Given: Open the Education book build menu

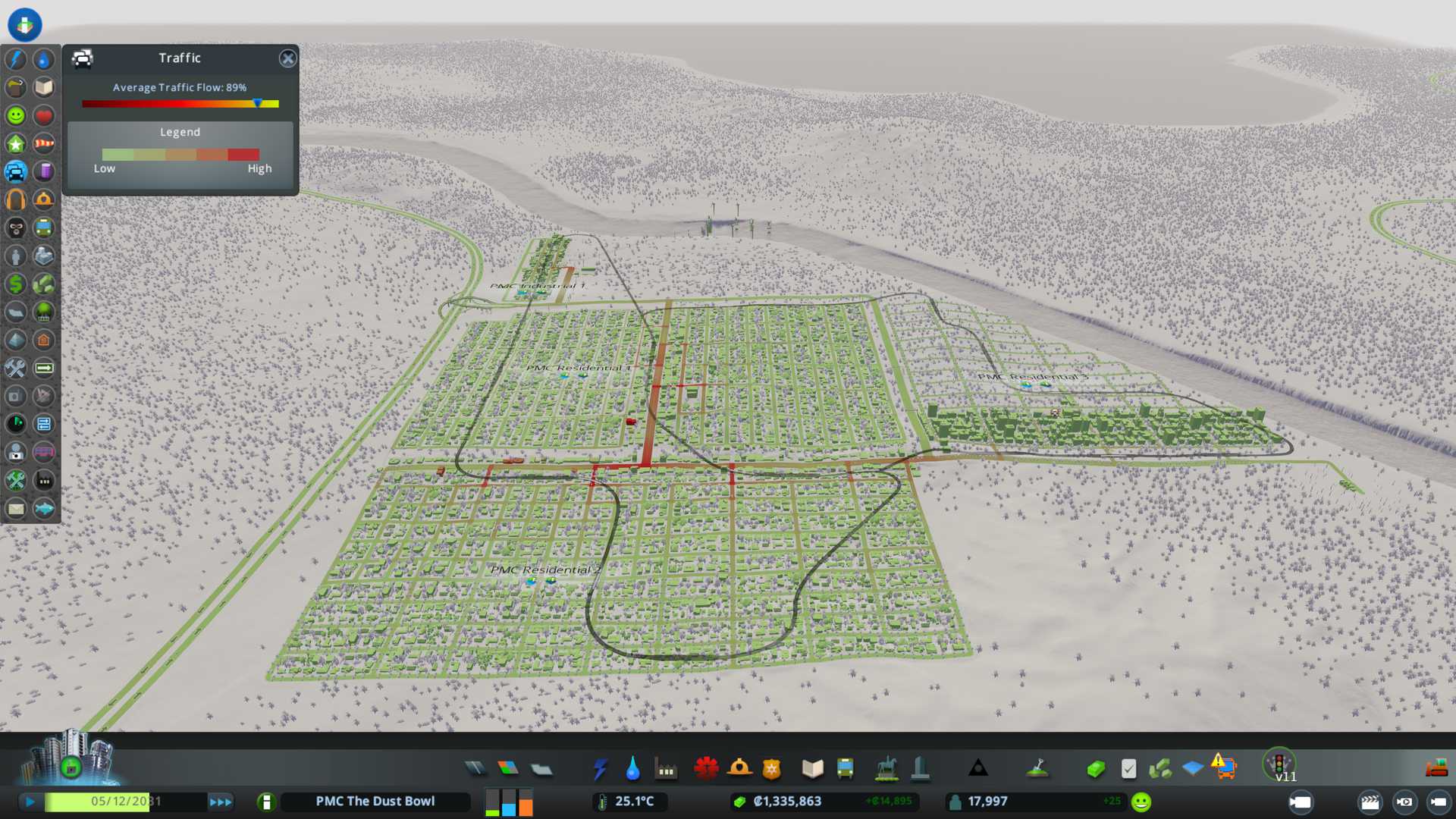Looking at the screenshot, I should 812,768.
